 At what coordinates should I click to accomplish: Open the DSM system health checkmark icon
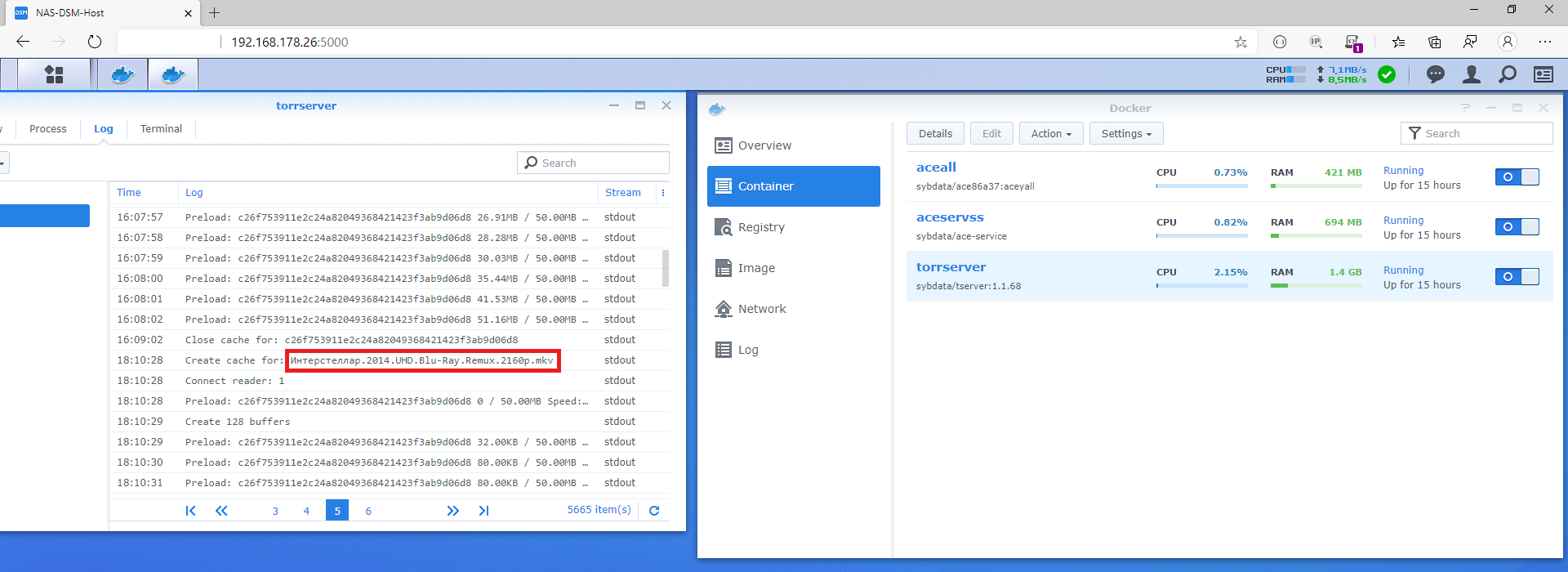pyautogui.click(x=1387, y=74)
